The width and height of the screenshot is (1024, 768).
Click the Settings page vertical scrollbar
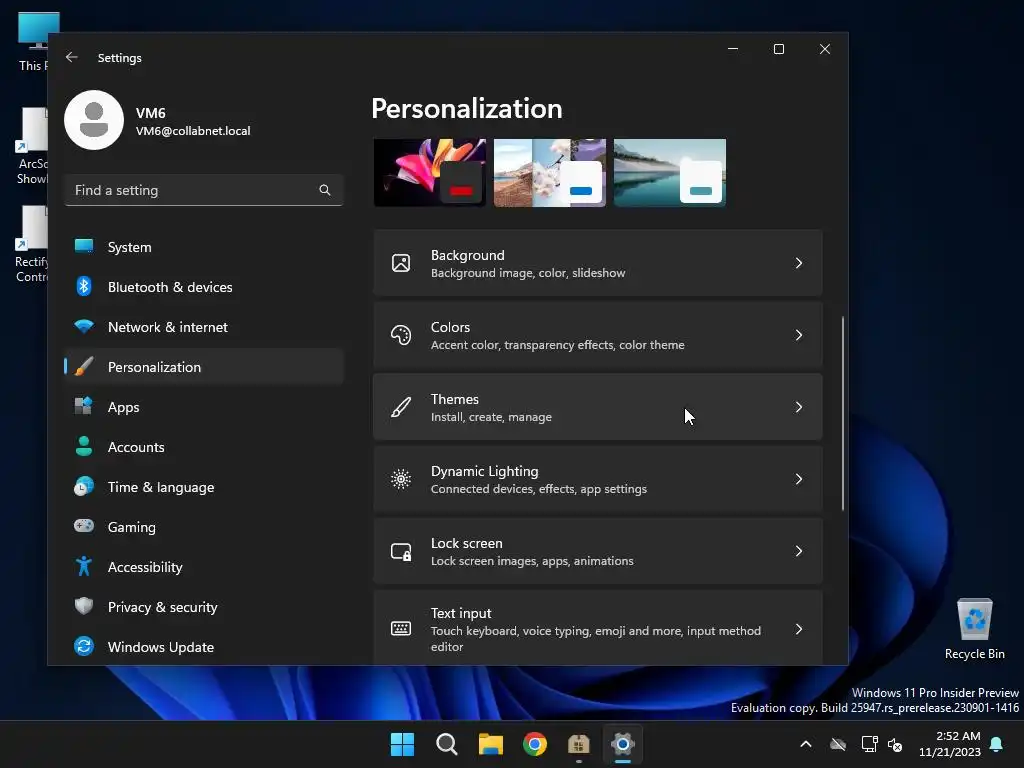click(842, 413)
